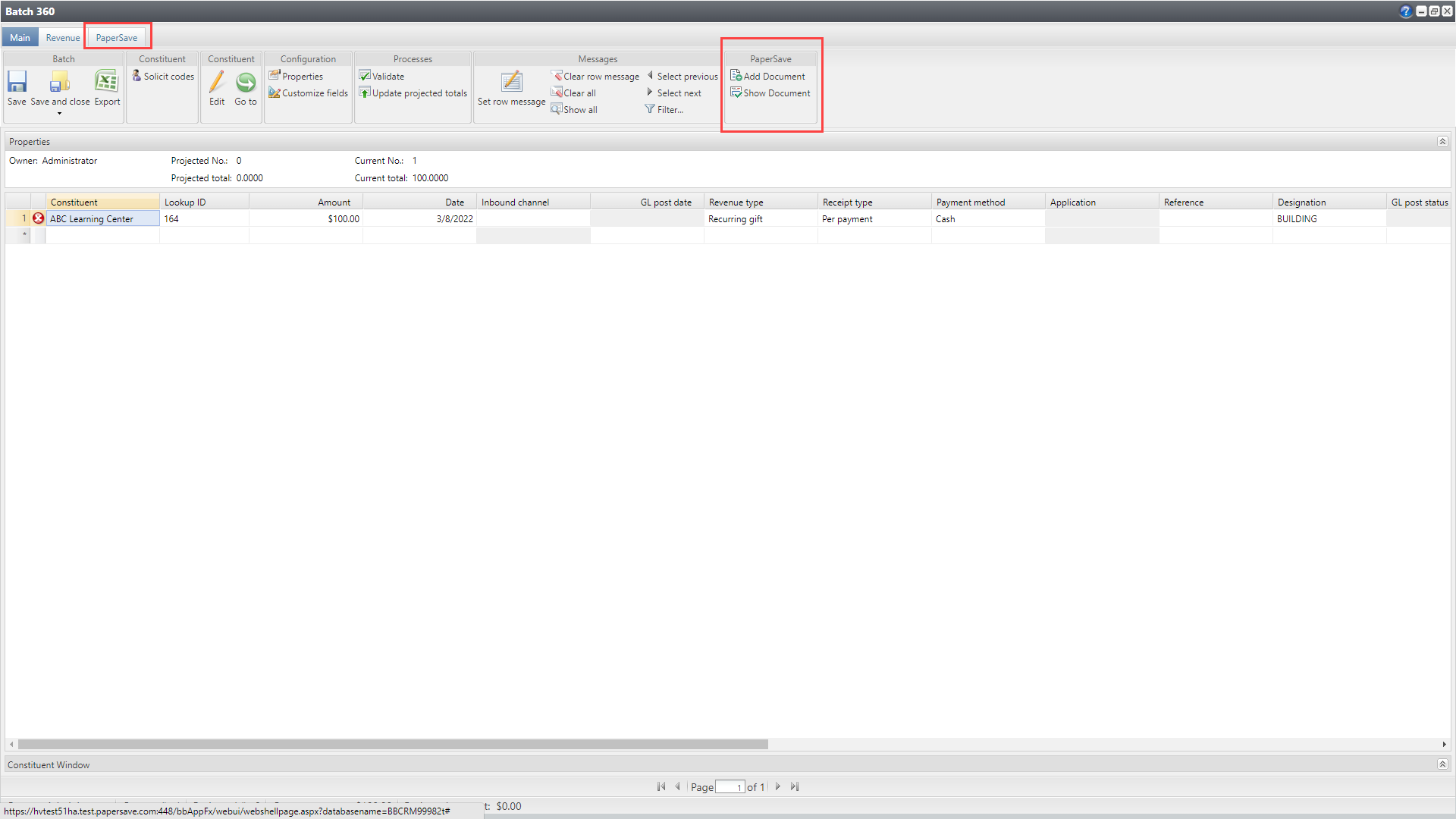Screen dimensions: 1456x819
Task: Click the Validate checkmark button
Action: pyautogui.click(x=382, y=77)
